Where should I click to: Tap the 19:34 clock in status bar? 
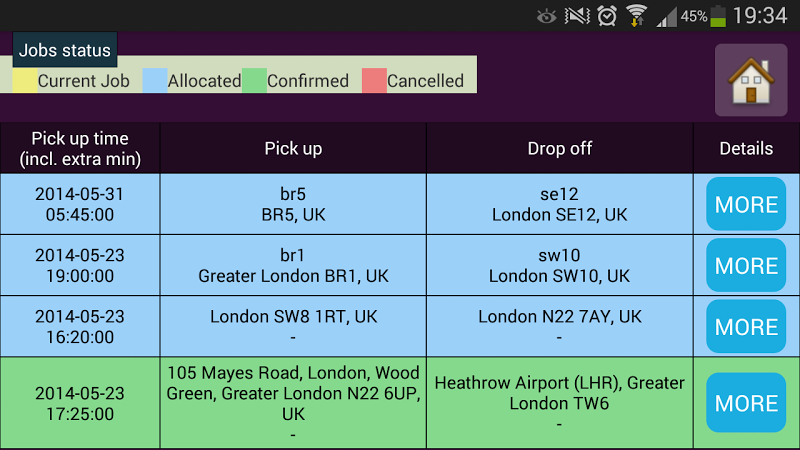[760, 16]
